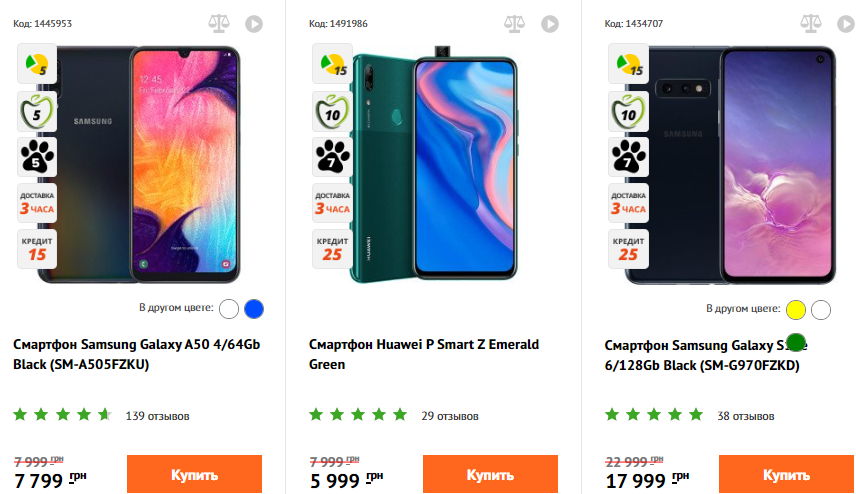This screenshot has height=494, width=856.
Task: Click credit 25 badge on Huawei P Smart Z
Action: 333,248
